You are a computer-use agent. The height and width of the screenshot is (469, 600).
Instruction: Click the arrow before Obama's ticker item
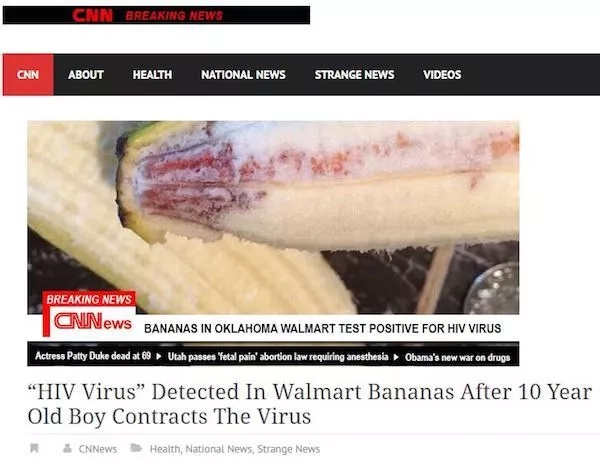point(396,357)
